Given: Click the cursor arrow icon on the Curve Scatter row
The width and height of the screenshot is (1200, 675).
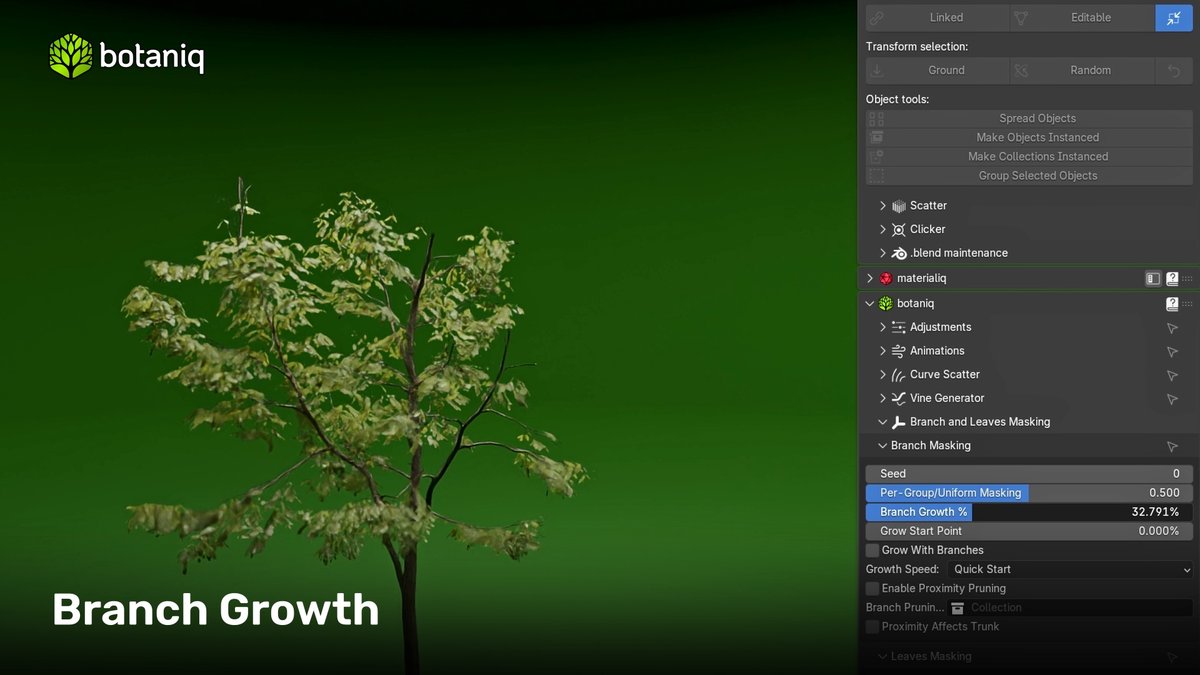Looking at the screenshot, I should coord(1172,375).
